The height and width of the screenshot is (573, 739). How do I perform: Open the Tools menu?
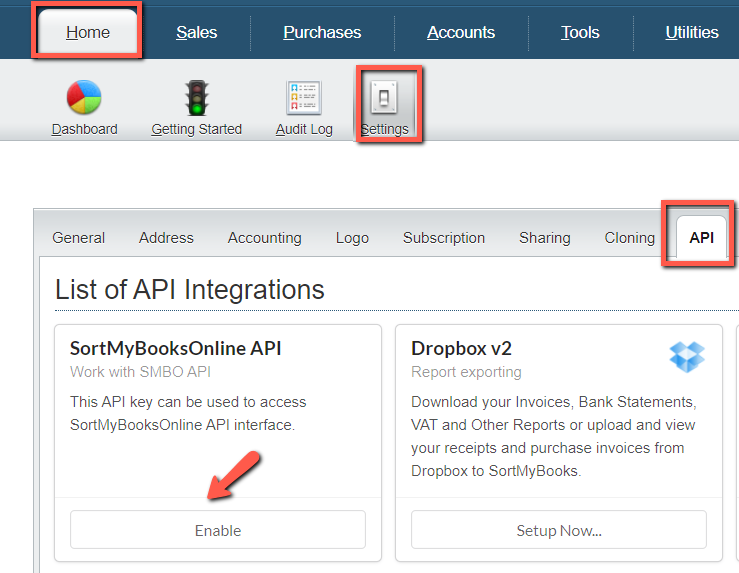(580, 32)
